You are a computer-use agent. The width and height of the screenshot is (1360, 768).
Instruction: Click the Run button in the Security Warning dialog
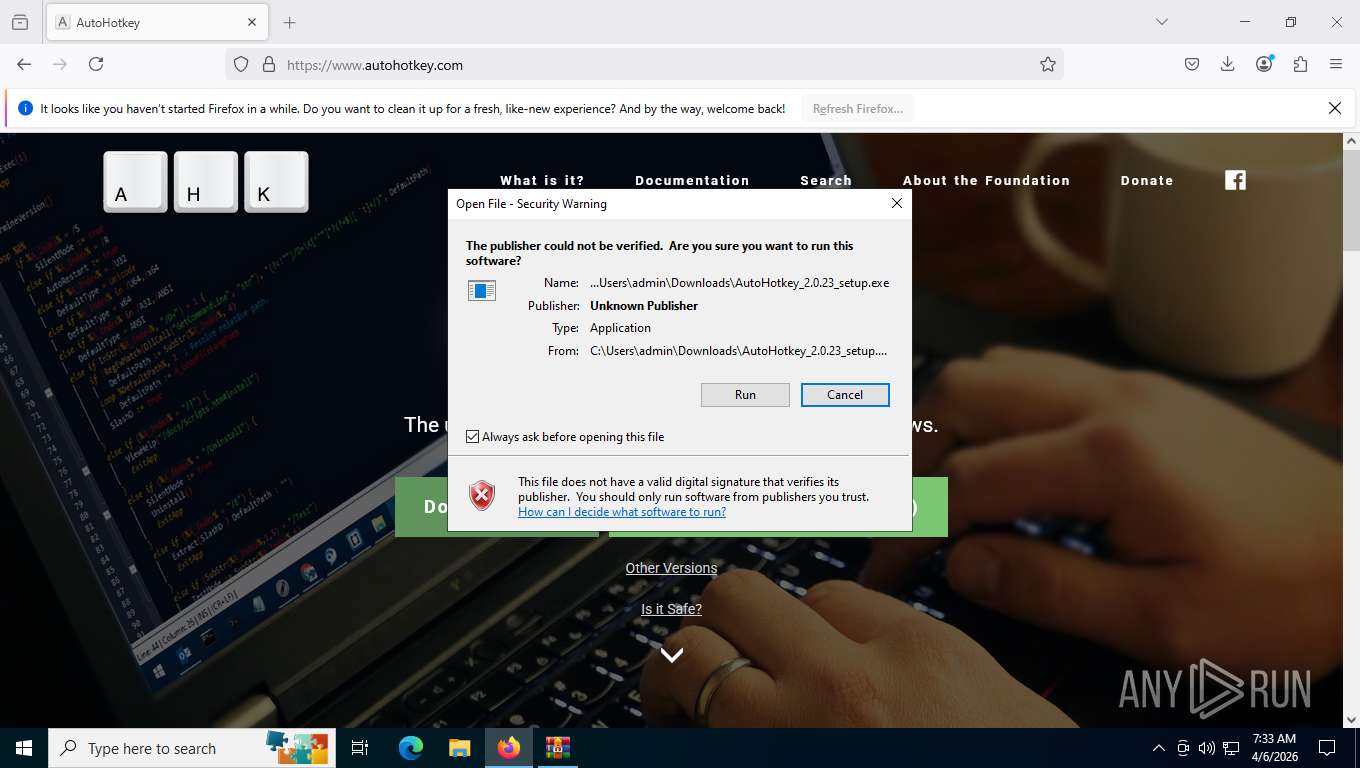(x=745, y=395)
